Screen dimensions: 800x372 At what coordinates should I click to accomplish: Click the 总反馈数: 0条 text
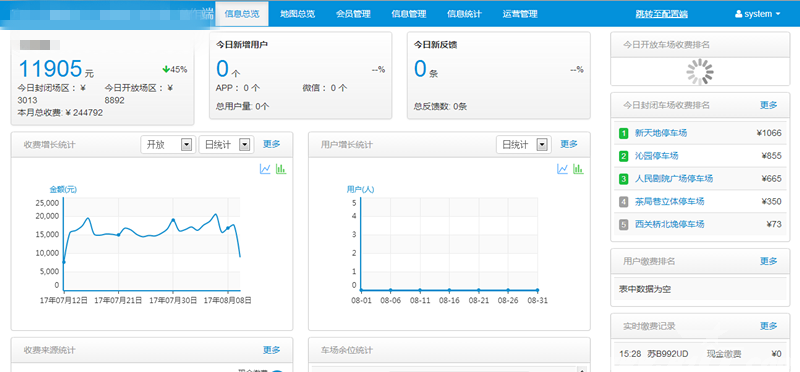point(440,107)
